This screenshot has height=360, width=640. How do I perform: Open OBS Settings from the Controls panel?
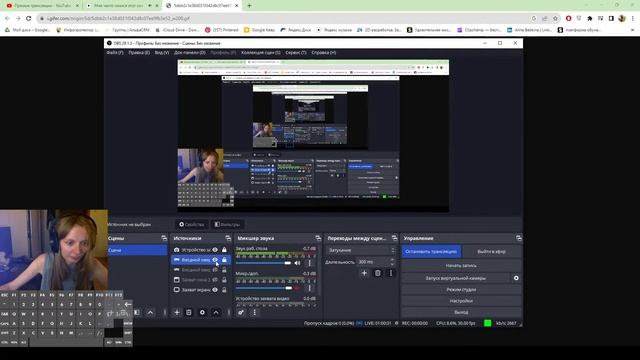pos(461,301)
